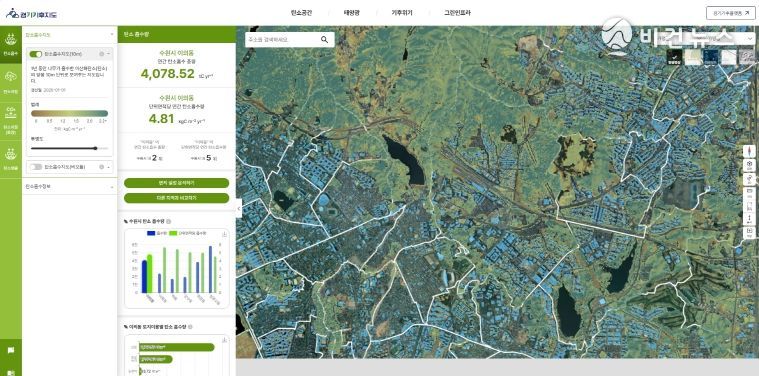
Task: Collapse the left panel with arrow handle
Action: [239, 208]
